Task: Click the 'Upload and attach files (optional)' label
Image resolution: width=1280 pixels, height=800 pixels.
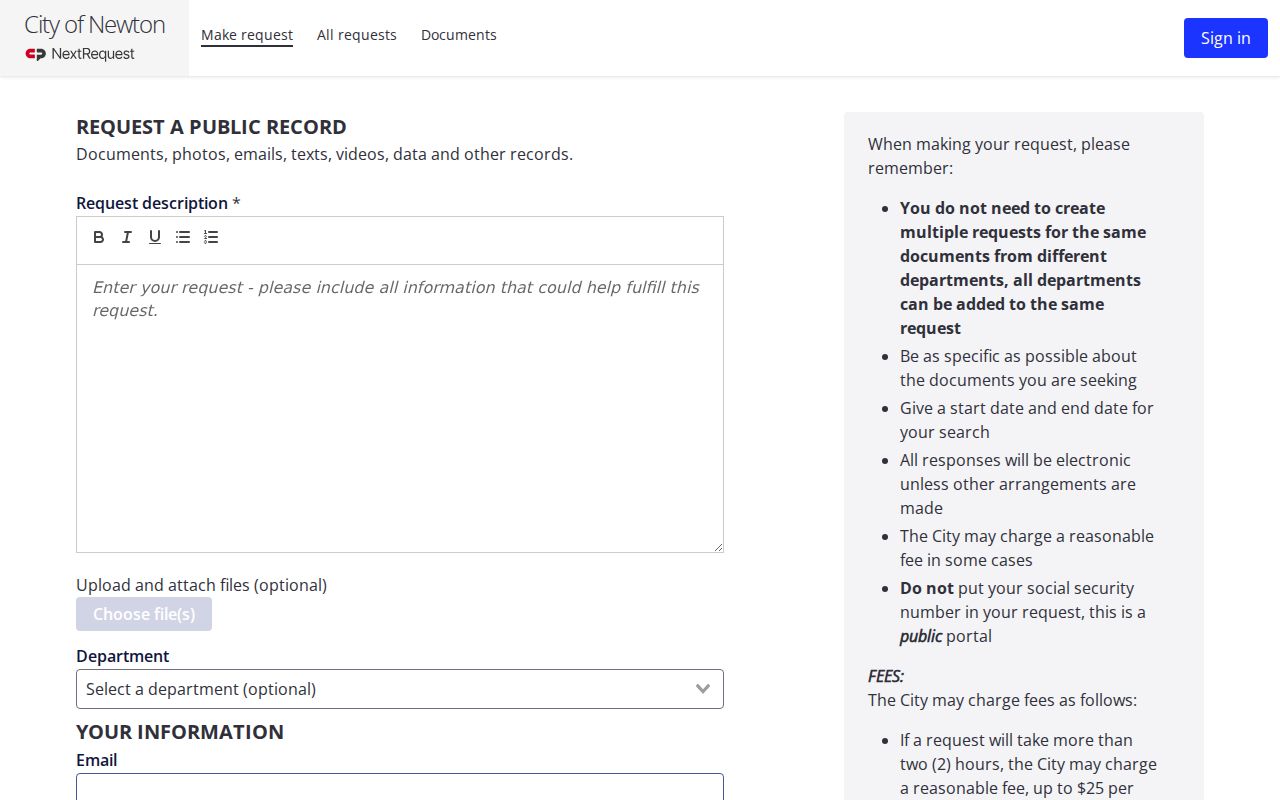Action: point(201,585)
